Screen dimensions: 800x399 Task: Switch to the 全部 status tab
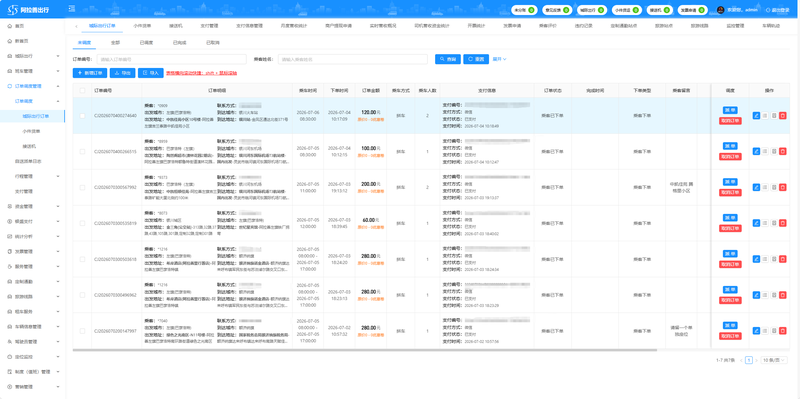[x=116, y=43]
